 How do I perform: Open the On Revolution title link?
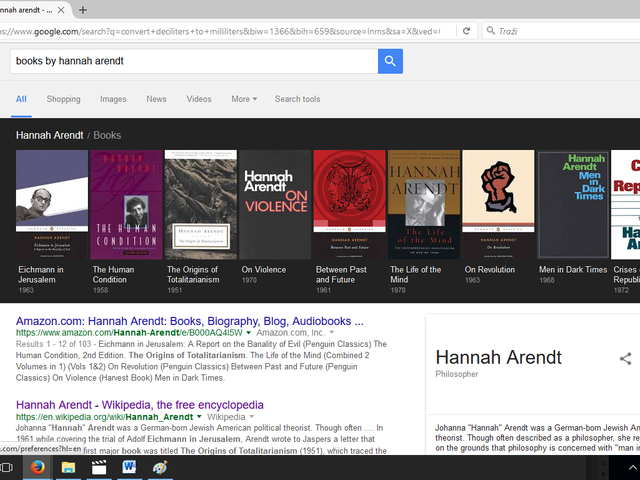pos(490,270)
